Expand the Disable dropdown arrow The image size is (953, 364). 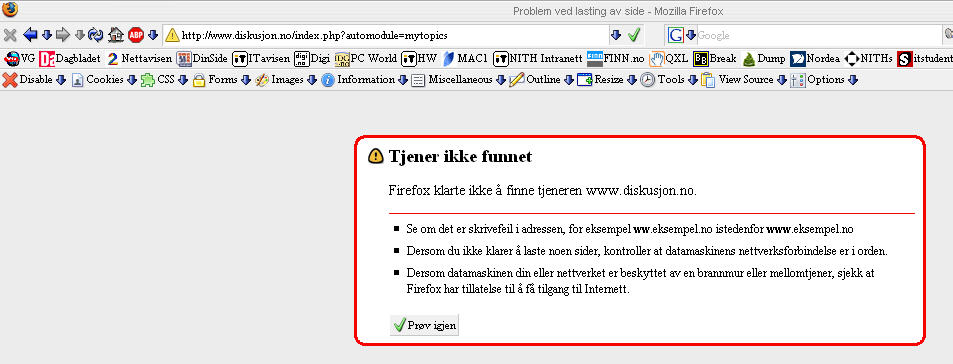[60, 80]
